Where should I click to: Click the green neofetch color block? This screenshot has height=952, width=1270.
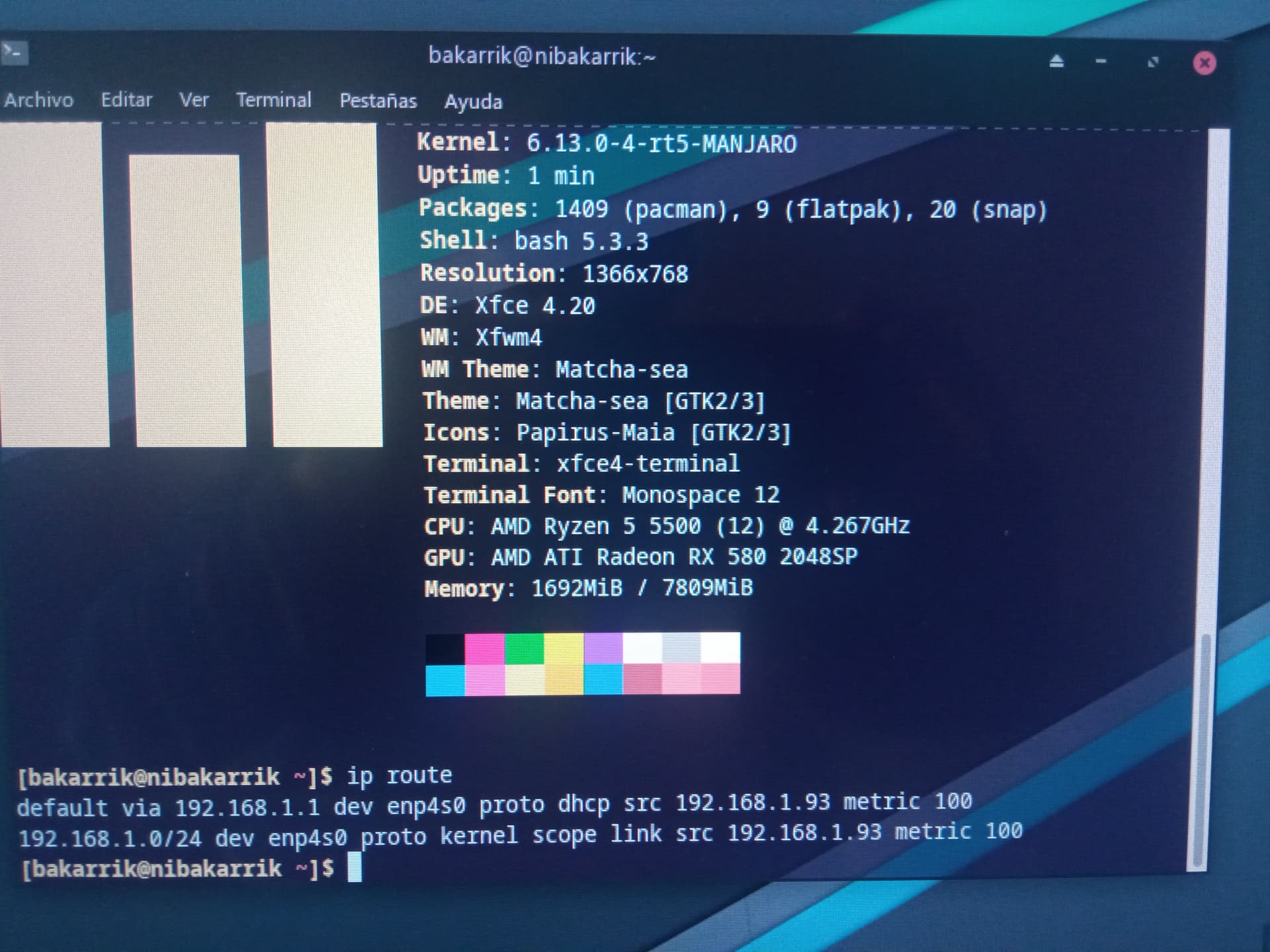[524, 648]
